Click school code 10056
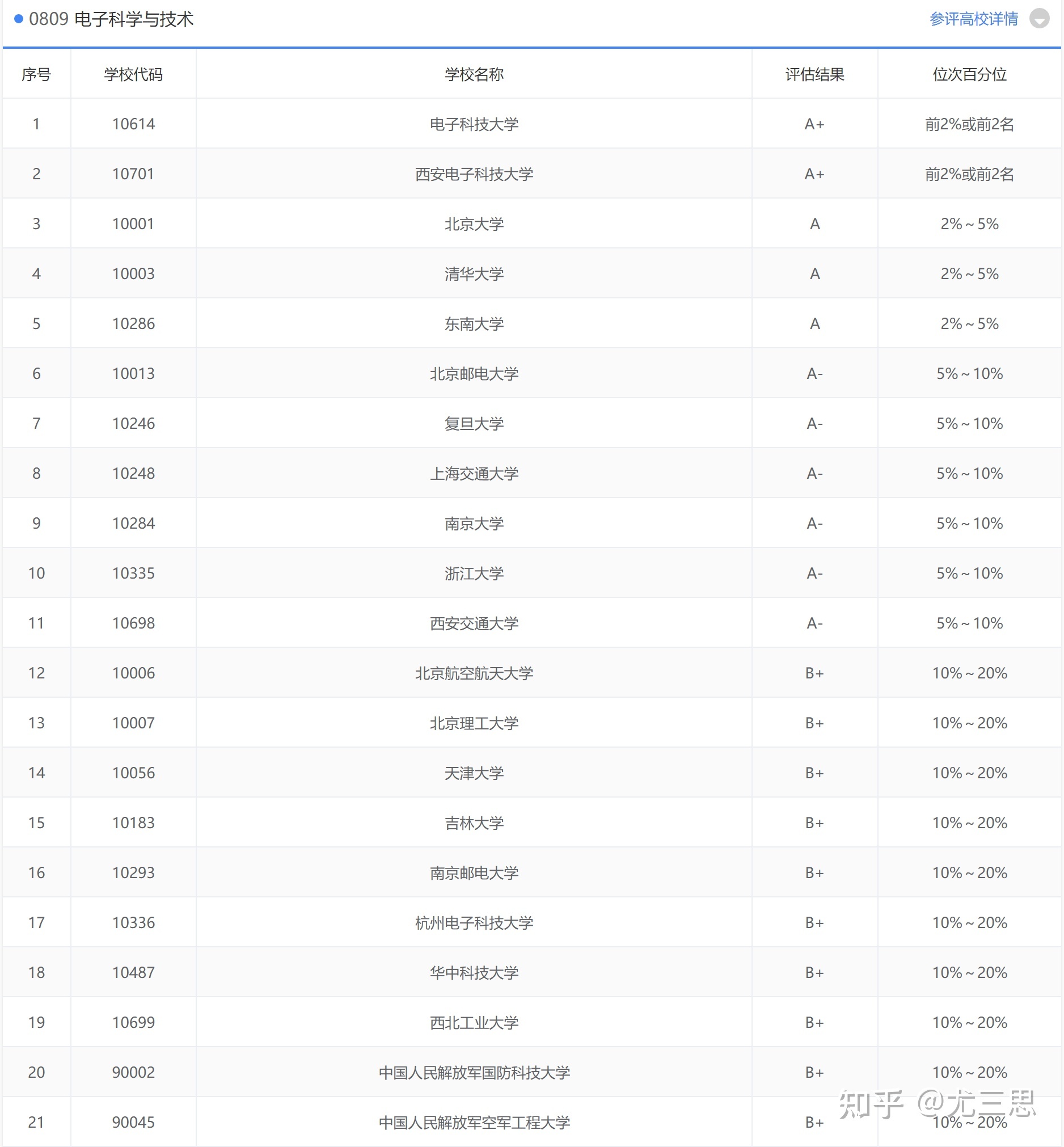 click(x=134, y=773)
